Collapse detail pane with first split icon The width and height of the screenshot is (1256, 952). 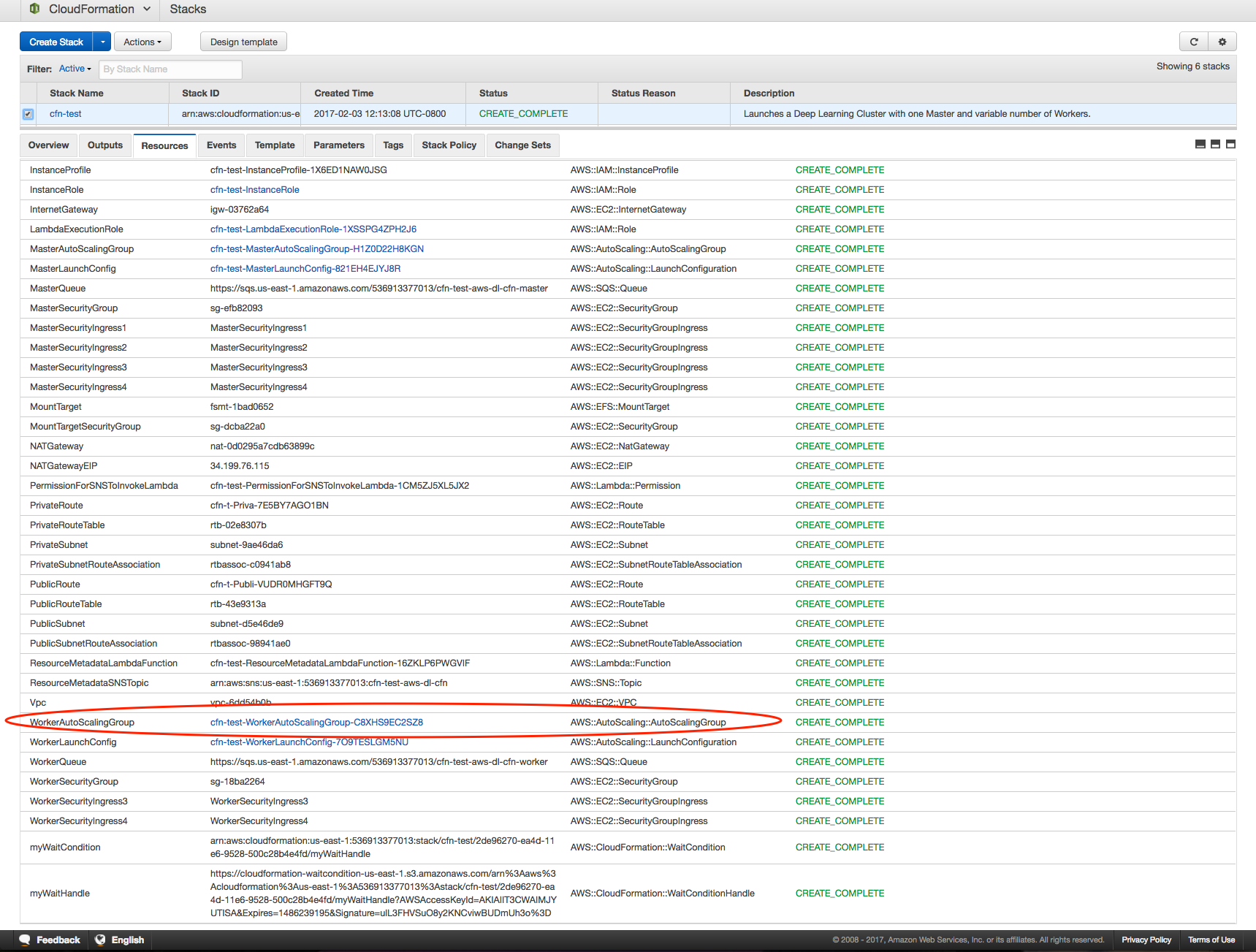point(1200,144)
